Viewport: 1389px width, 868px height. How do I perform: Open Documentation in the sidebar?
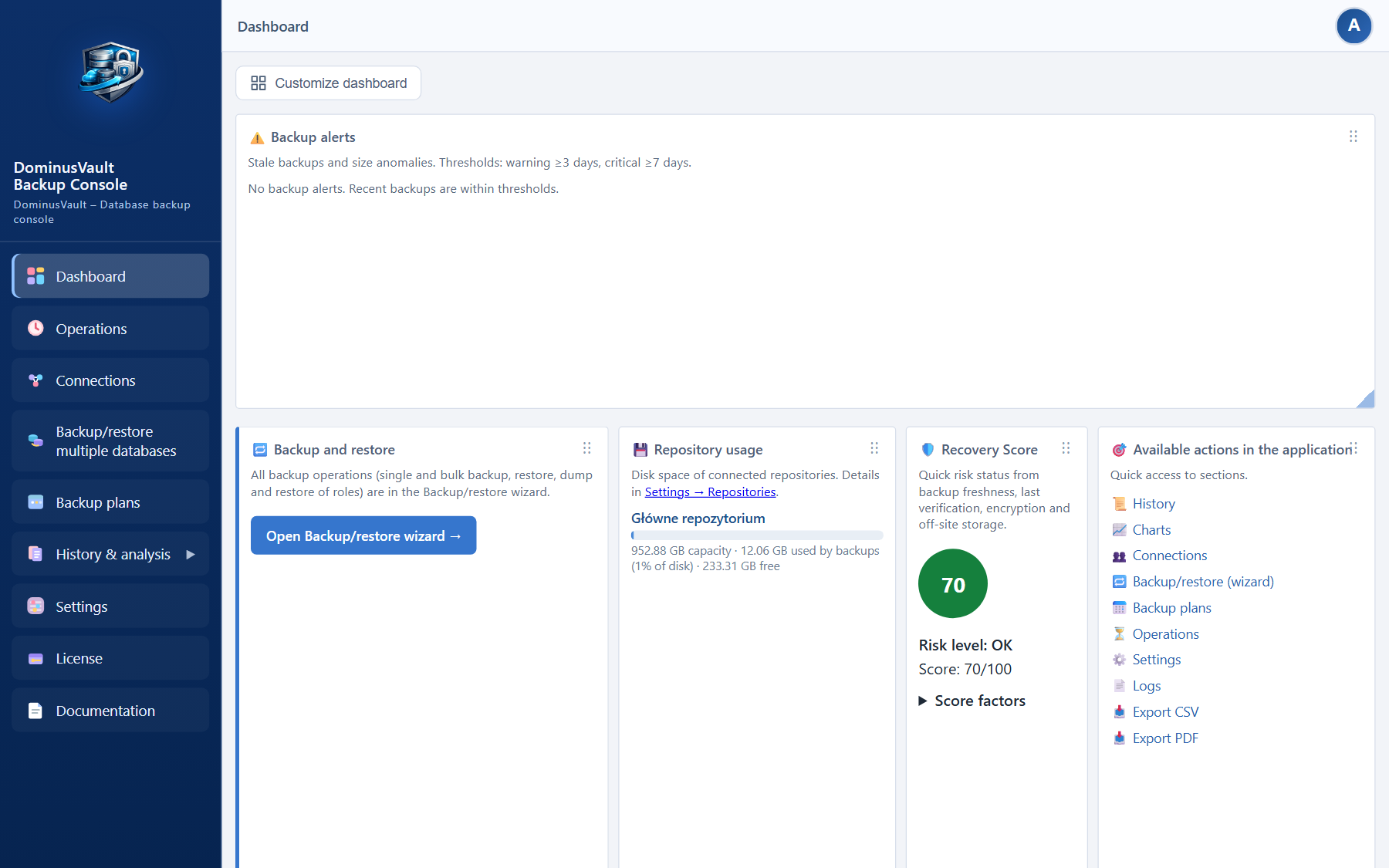tap(110, 711)
